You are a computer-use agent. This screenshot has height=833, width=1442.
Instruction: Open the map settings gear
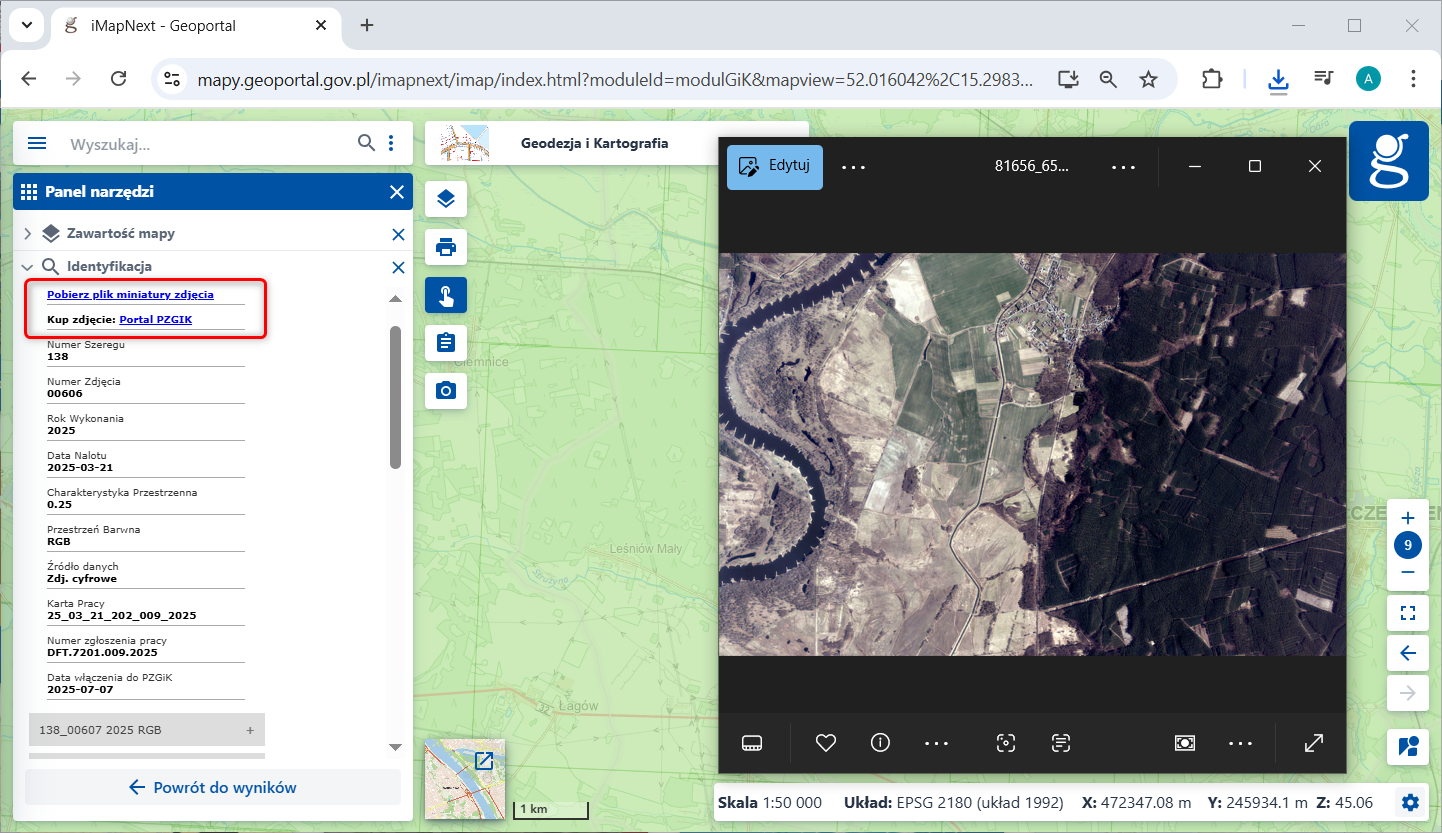1410,802
